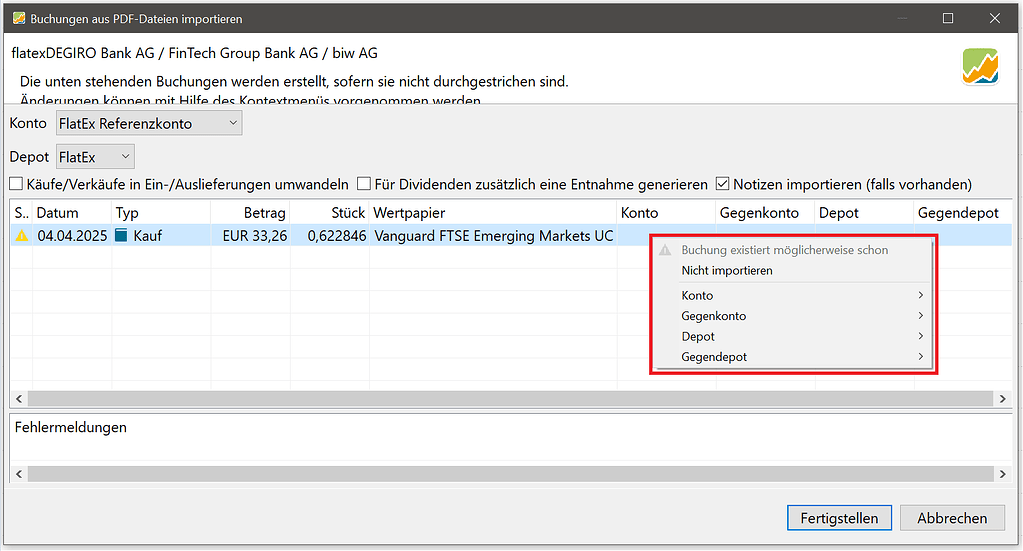1023x551 pixels.
Task: Enable converting Käufe/Verkäufe to Ein-/Auslieferungen
Action: tap(16, 185)
